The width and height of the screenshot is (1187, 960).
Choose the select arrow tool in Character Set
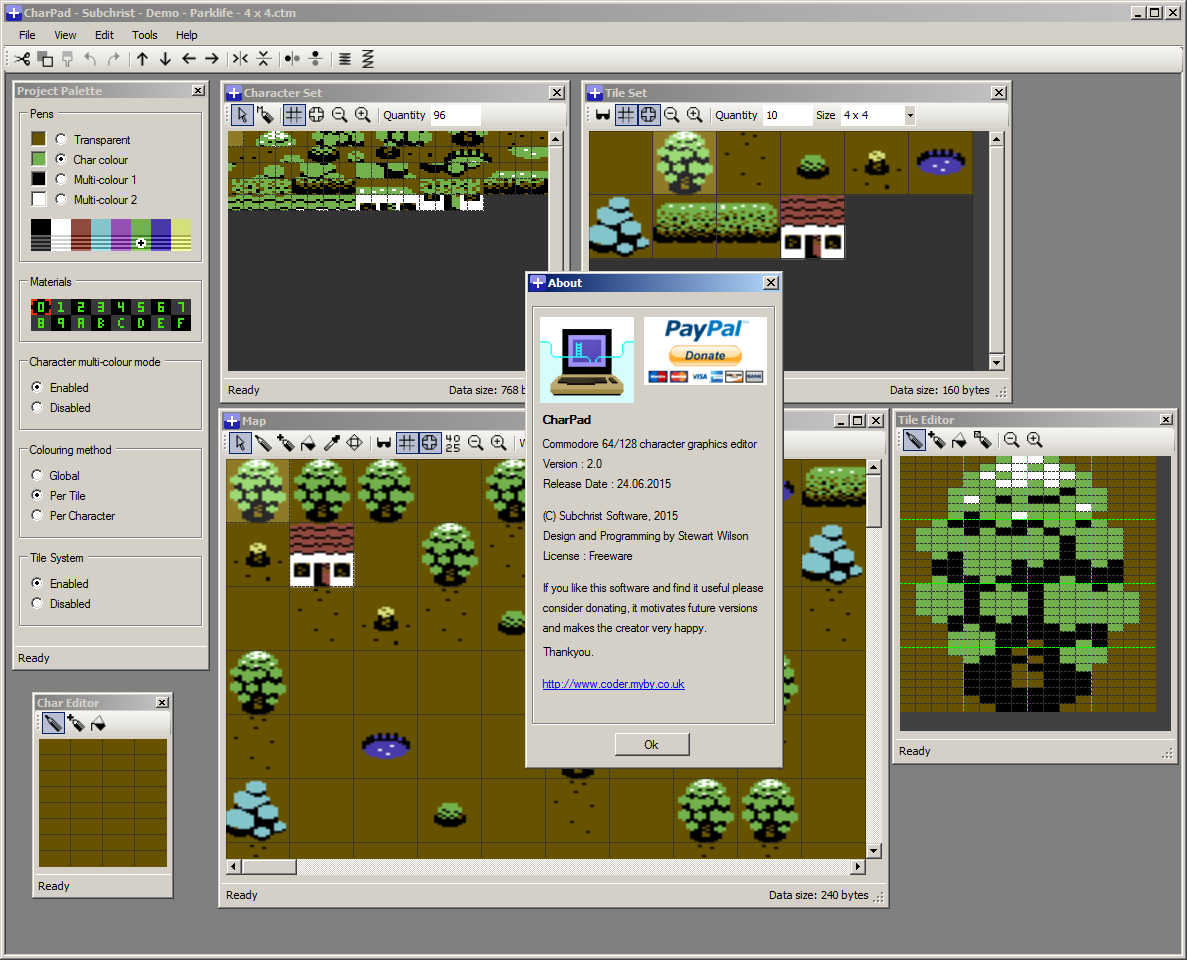tap(241, 115)
